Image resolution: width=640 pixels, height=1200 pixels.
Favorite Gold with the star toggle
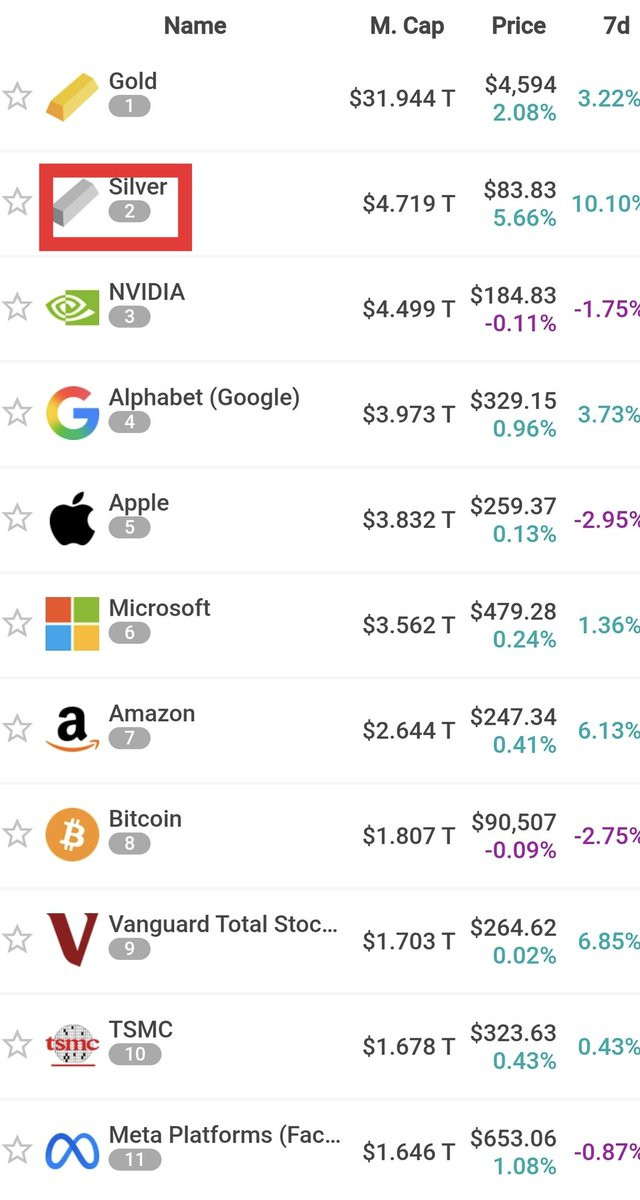17,97
